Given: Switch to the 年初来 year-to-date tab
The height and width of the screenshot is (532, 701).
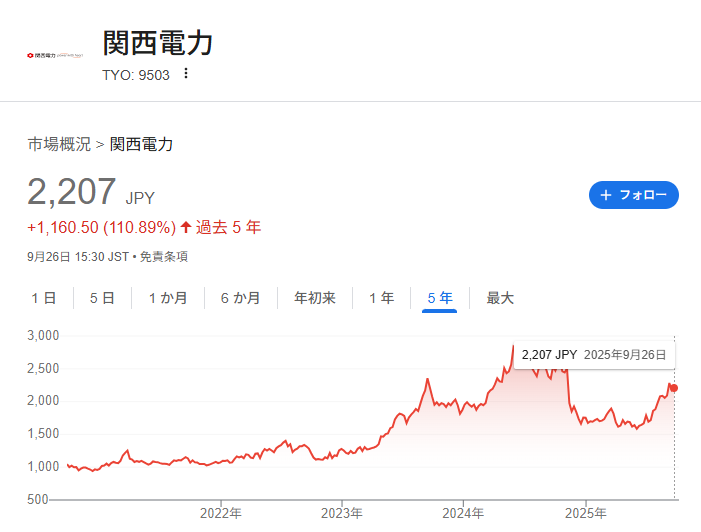Looking at the screenshot, I should point(314,298).
